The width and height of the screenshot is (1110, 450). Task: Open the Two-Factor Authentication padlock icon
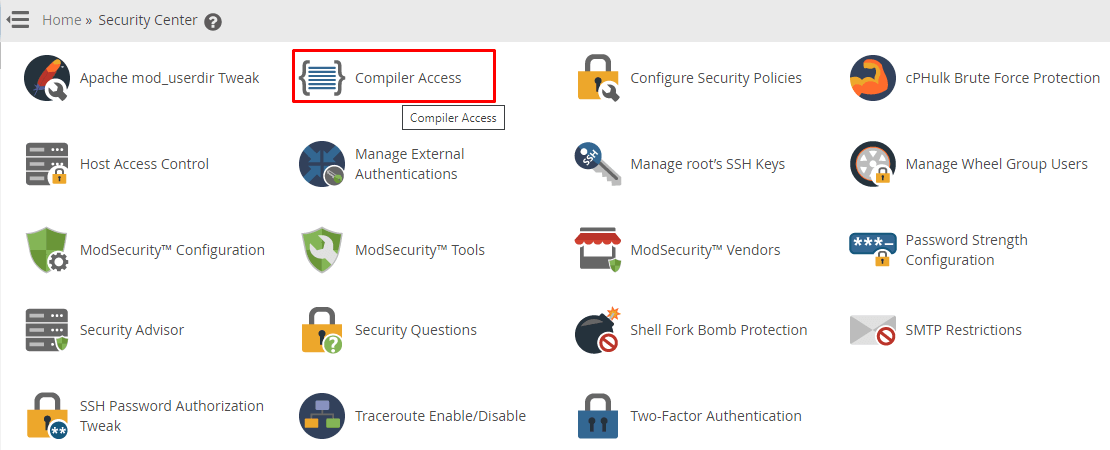pyautogui.click(x=597, y=416)
